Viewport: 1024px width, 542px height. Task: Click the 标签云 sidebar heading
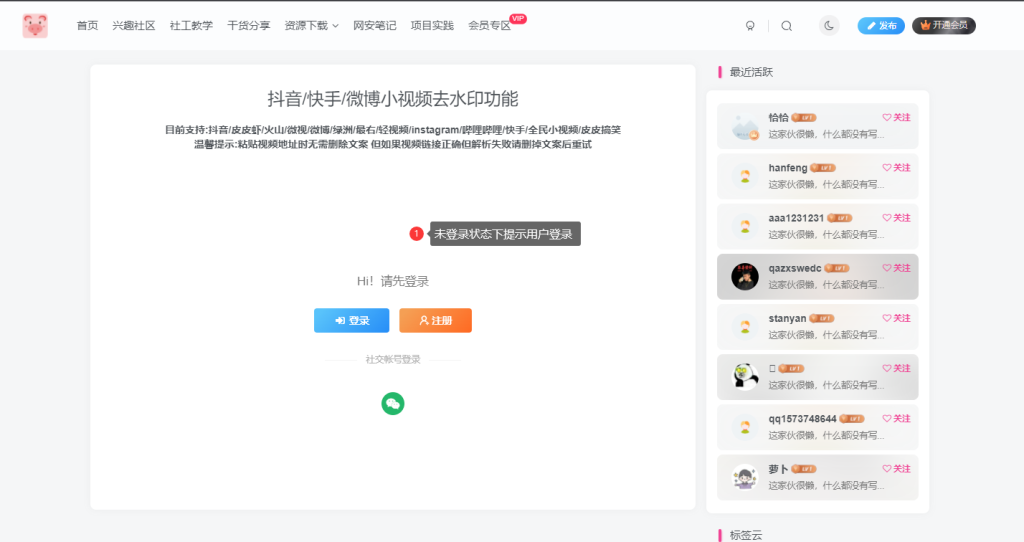pyautogui.click(x=746, y=535)
